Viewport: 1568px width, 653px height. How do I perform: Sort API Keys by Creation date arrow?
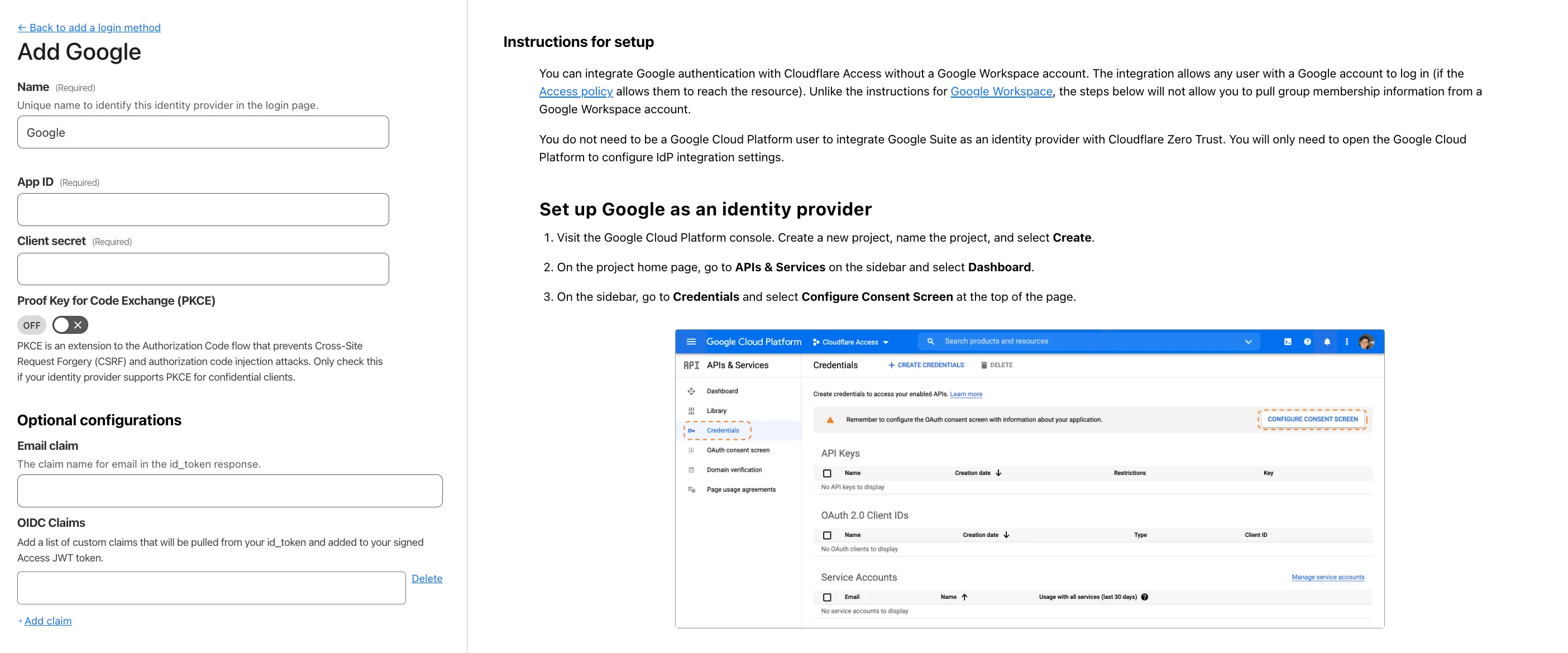pyautogui.click(x=999, y=473)
